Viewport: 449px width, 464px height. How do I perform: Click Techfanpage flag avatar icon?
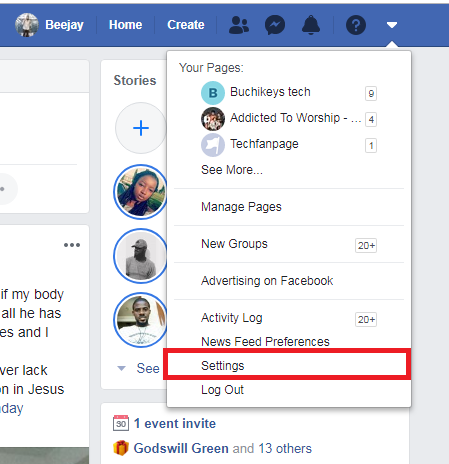tap(213, 145)
